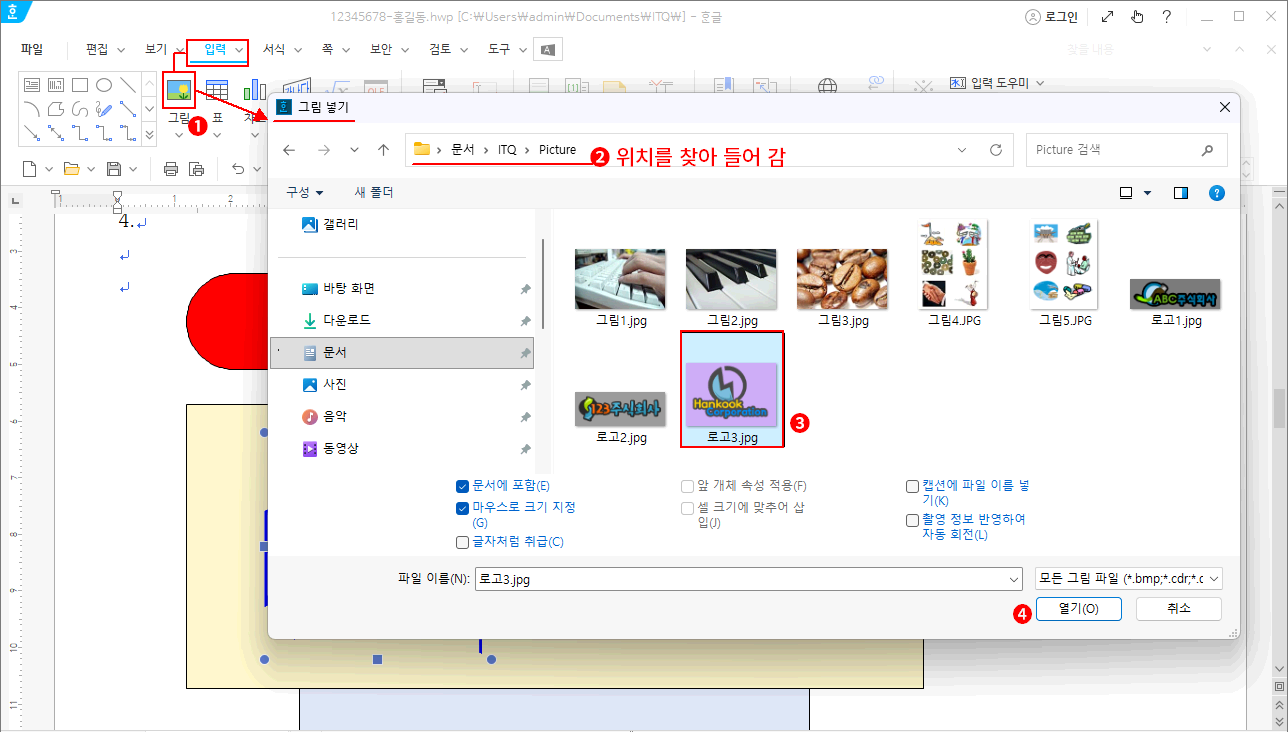1288x732 pixels.
Task: Click the save icon in the toolbar
Action: tap(114, 168)
